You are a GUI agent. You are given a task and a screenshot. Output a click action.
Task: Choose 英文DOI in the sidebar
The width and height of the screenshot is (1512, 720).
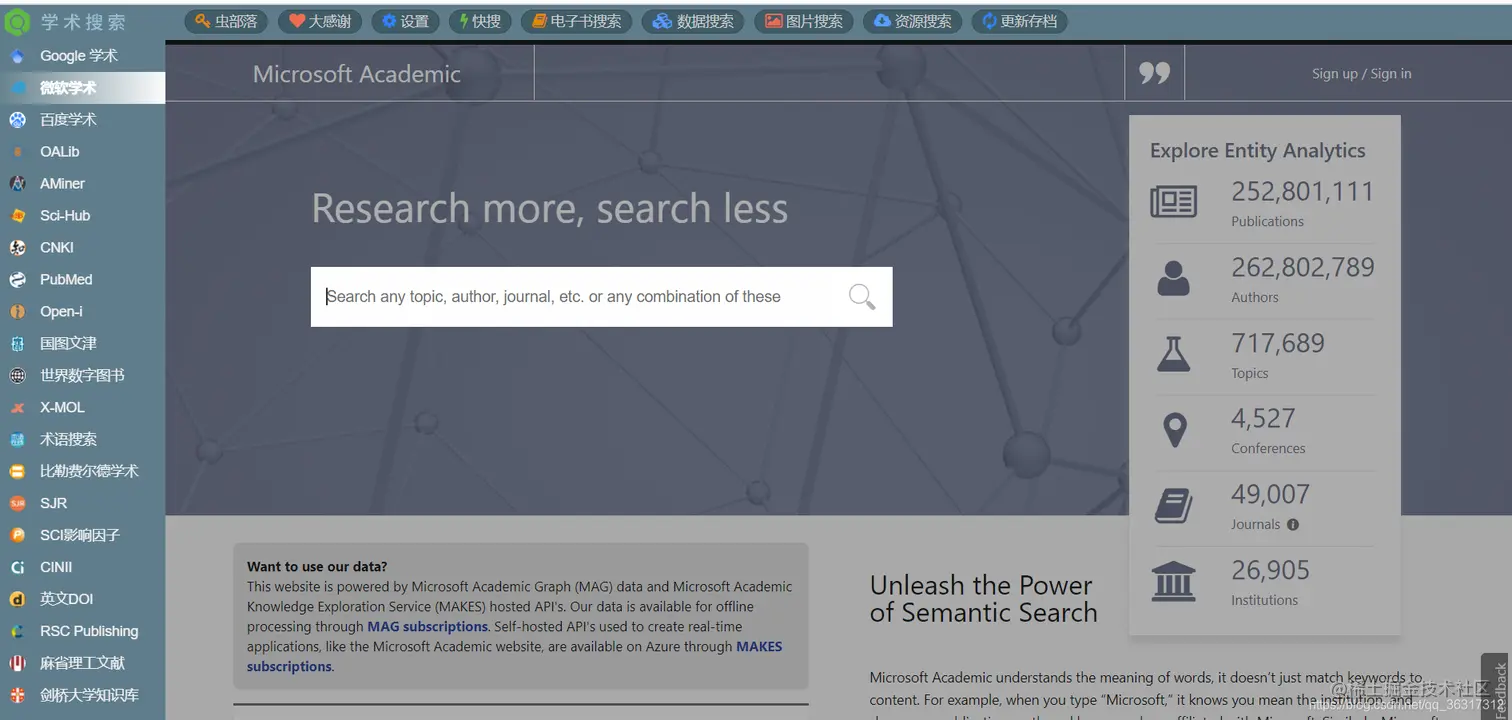point(82,599)
